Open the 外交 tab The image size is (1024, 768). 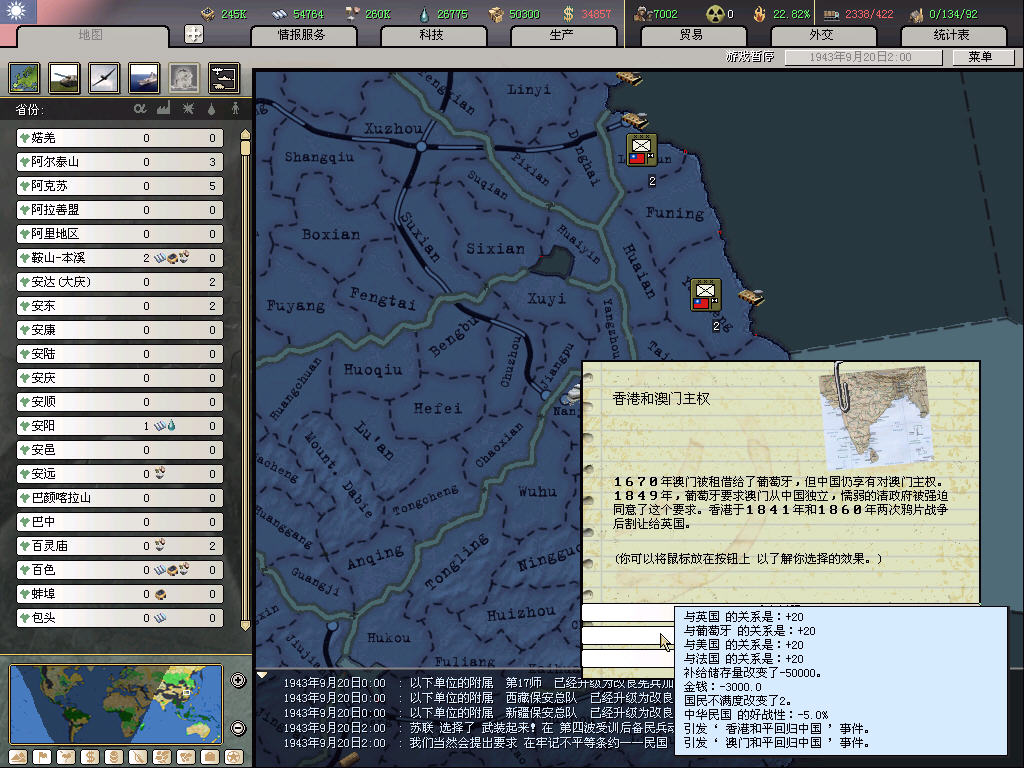coord(821,35)
